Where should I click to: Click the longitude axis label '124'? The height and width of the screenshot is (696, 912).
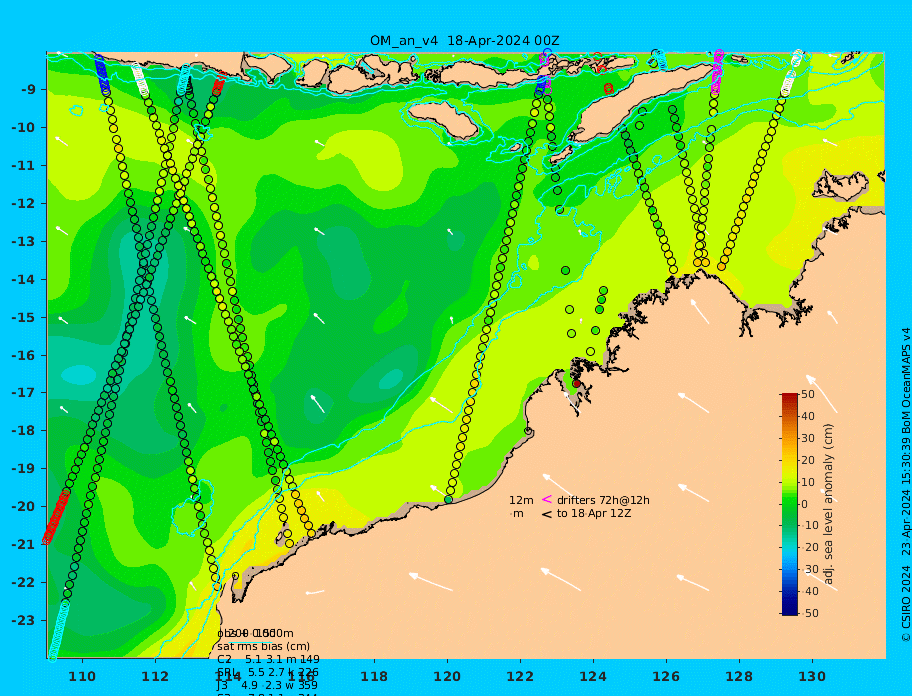(593, 676)
